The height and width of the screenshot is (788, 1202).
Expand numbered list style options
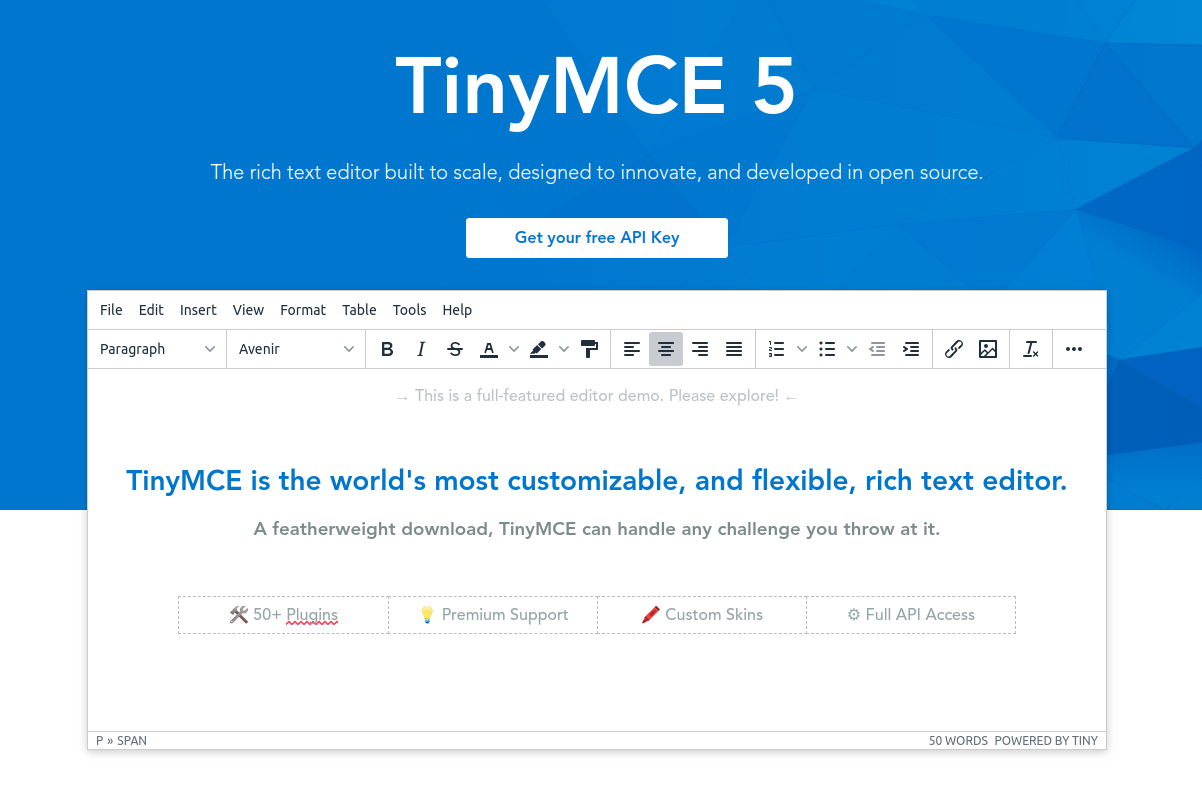click(x=802, y=349)
